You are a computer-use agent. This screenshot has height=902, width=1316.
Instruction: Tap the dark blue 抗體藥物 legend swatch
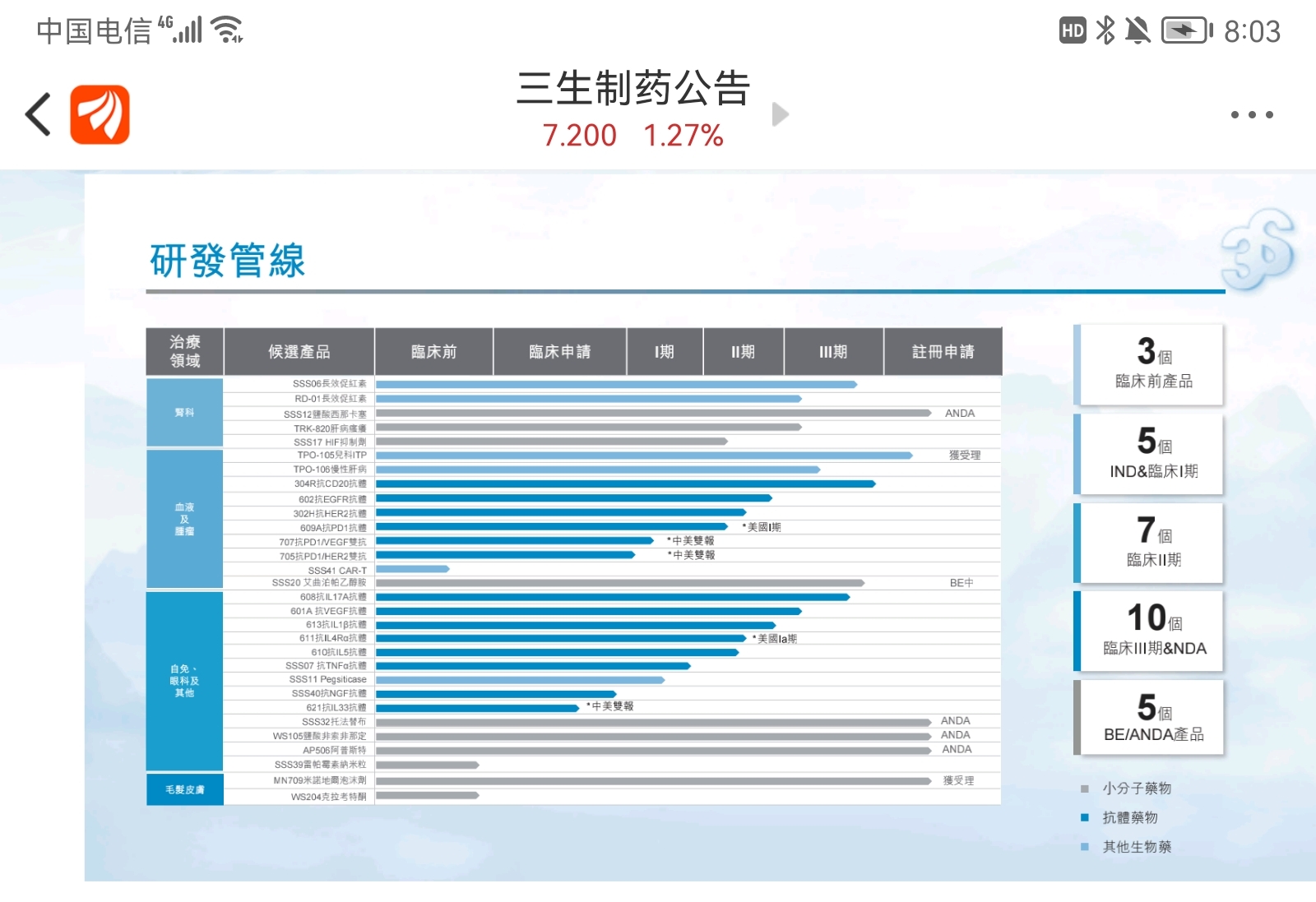point(1085,817)
